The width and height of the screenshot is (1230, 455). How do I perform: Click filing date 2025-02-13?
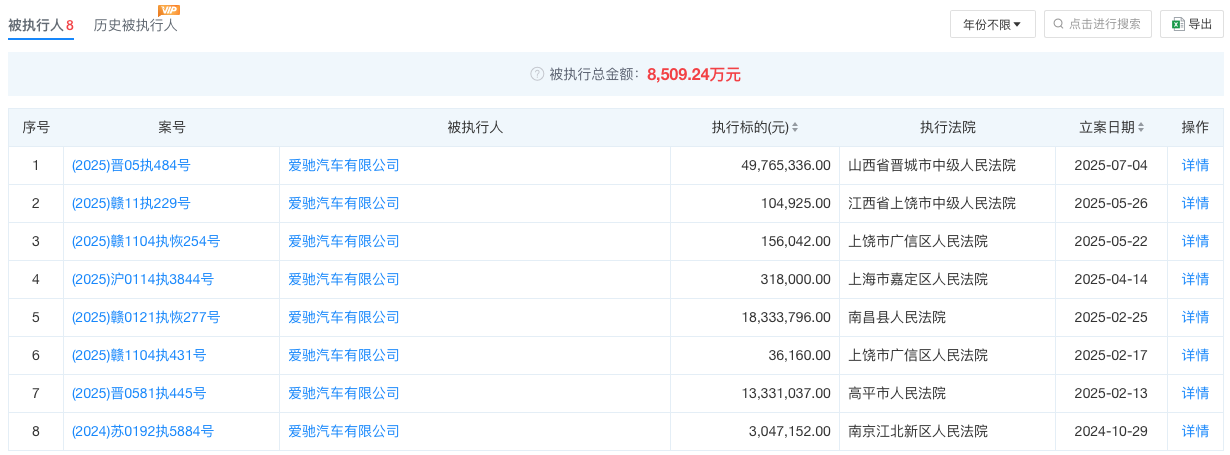[x=1111, y=393]
